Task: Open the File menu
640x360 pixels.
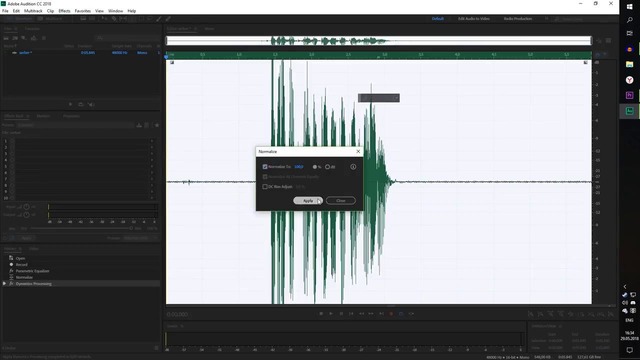Action: point(5,11)
